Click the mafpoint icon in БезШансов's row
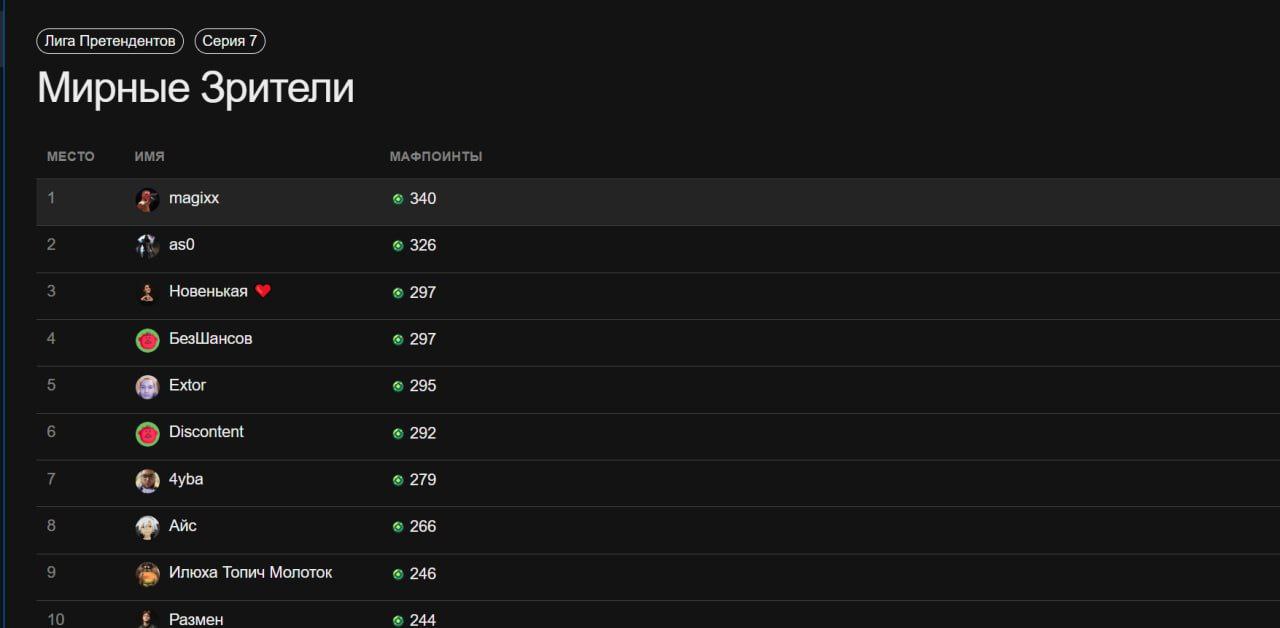Screen dimensions: 1280x628 pos(398,340)
